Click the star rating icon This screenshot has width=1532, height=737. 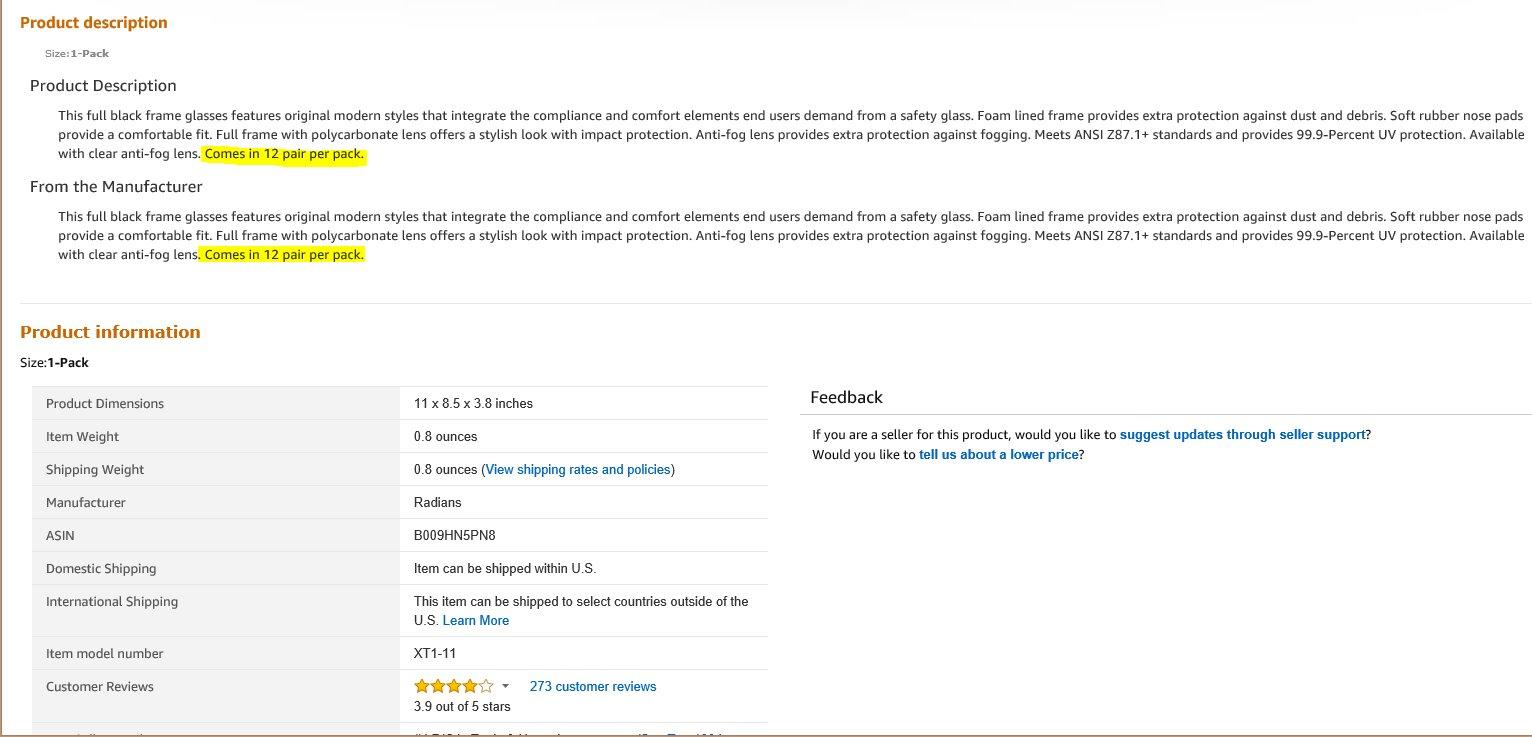tap(453, 686)
